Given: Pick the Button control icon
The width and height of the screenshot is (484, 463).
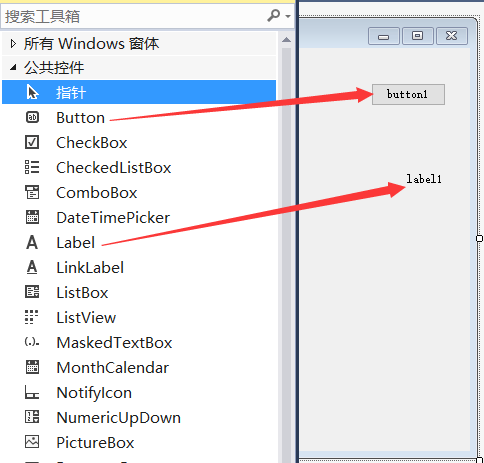Looking at the screenshot, I should point(32,117).
